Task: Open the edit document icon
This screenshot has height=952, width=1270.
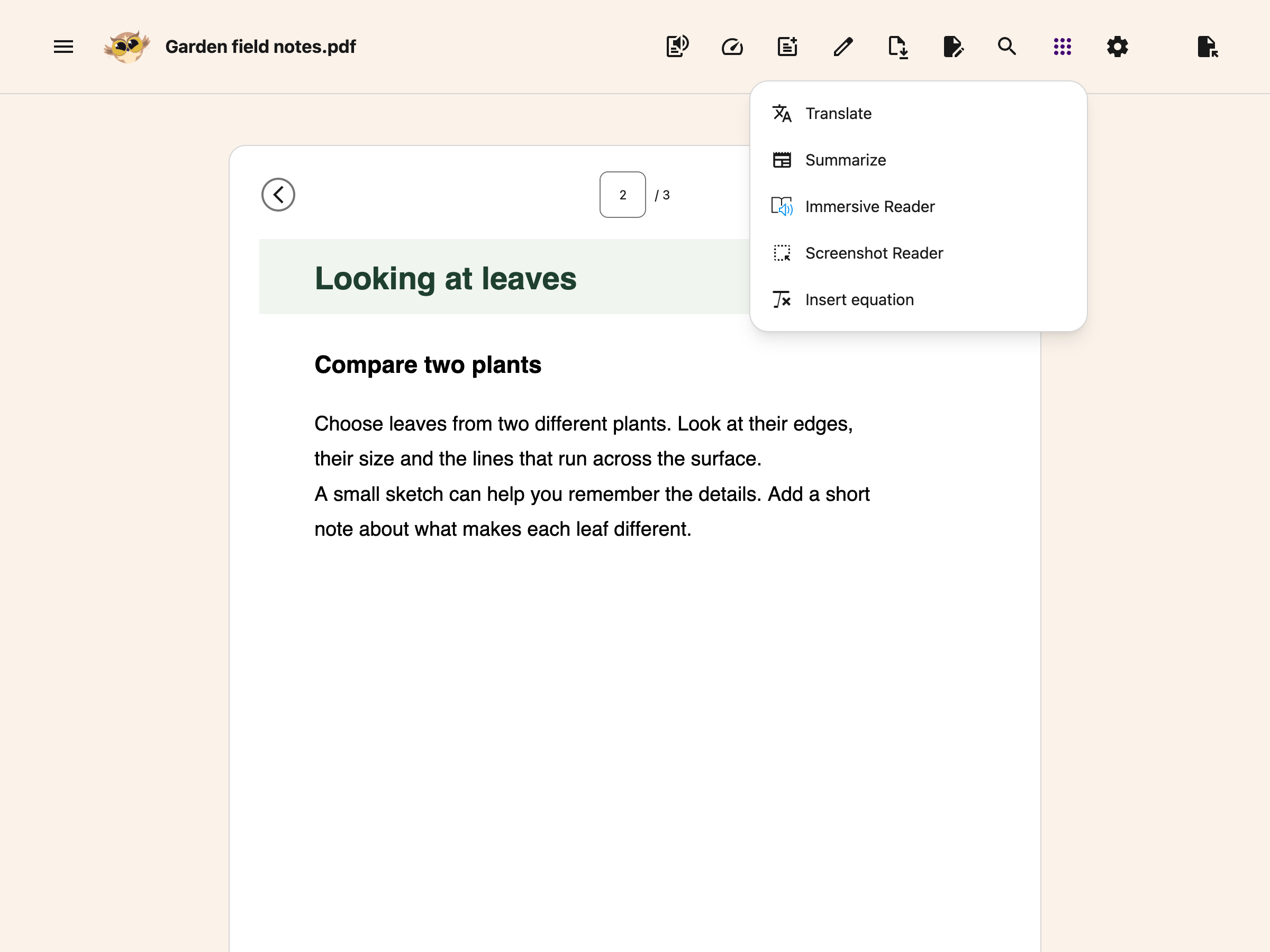Action: (952, 47)
